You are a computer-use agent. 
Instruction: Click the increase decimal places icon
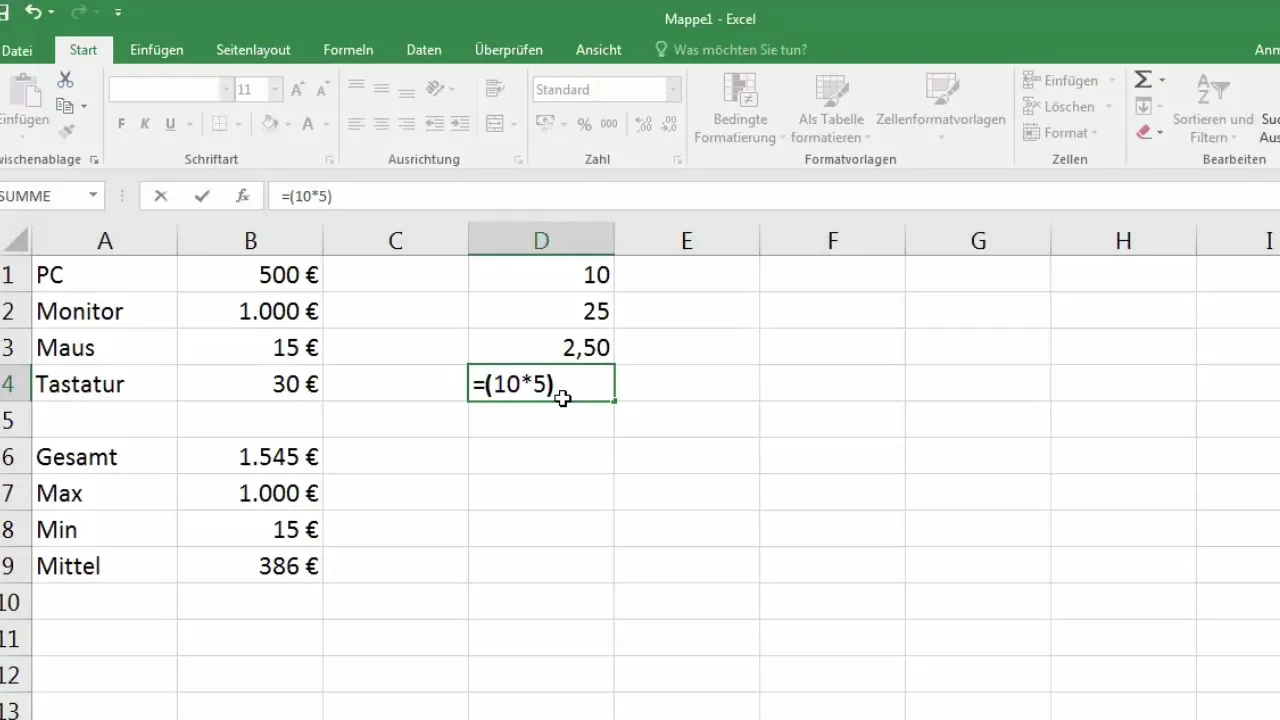[643, 124]
